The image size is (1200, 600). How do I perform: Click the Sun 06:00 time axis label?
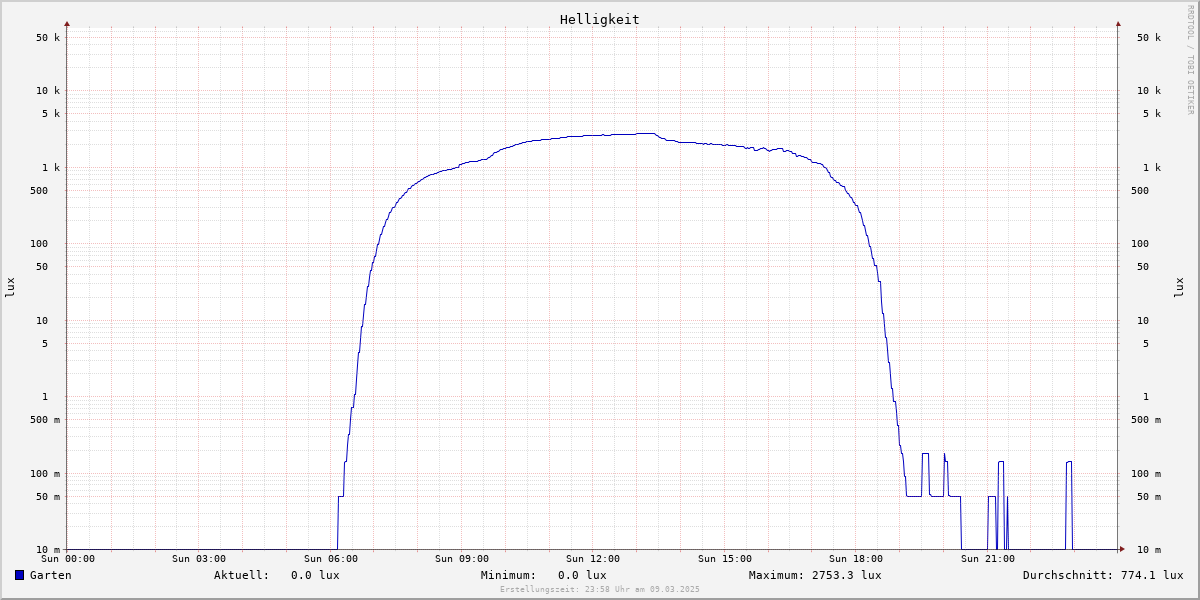pos(331,559)
